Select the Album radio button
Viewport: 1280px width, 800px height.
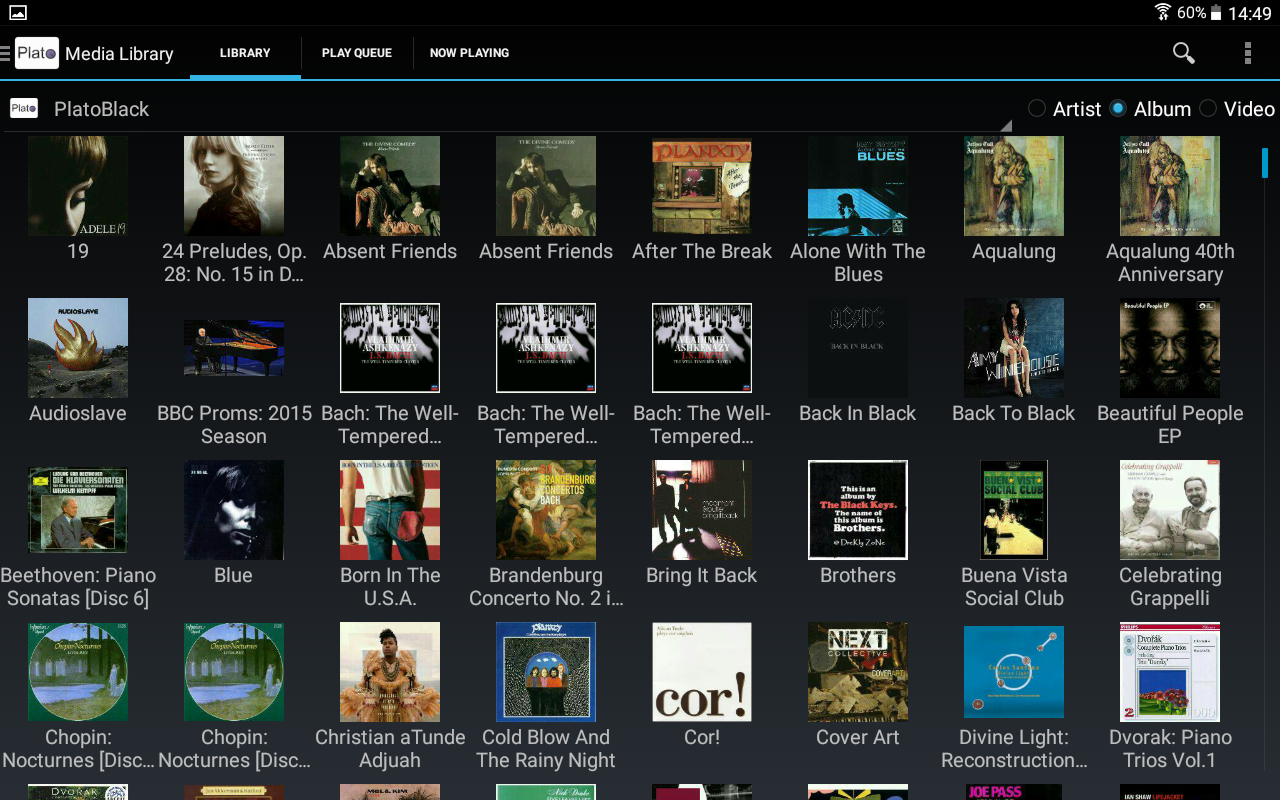1120,108
